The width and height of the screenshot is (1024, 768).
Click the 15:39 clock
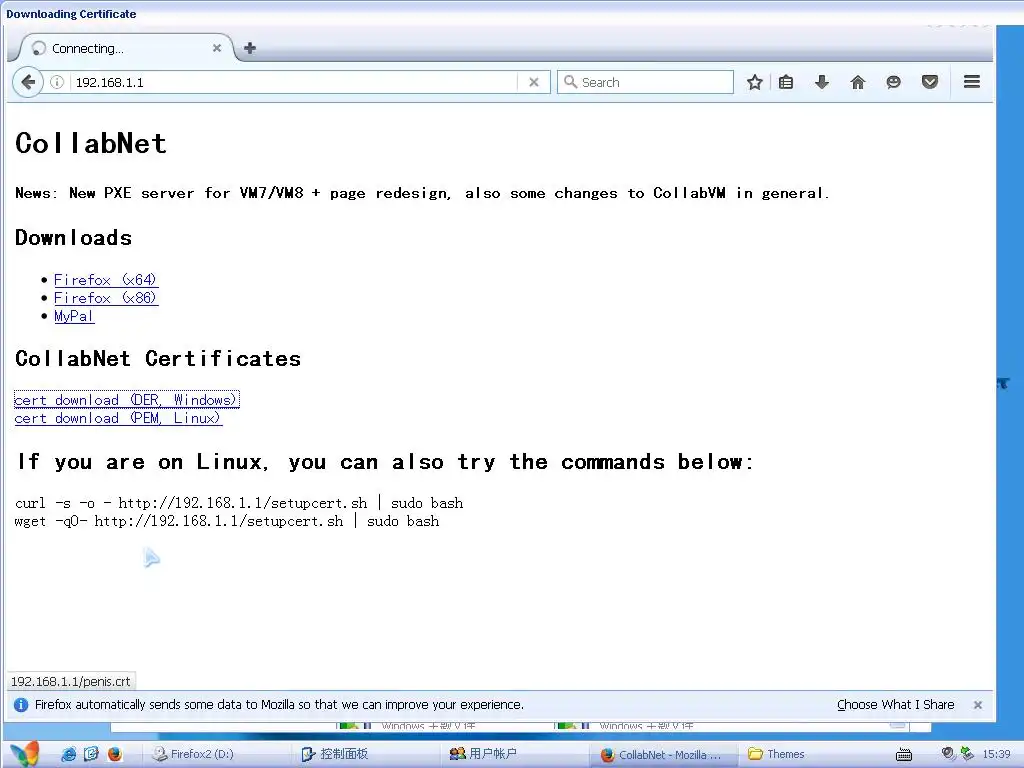point(996,754)
